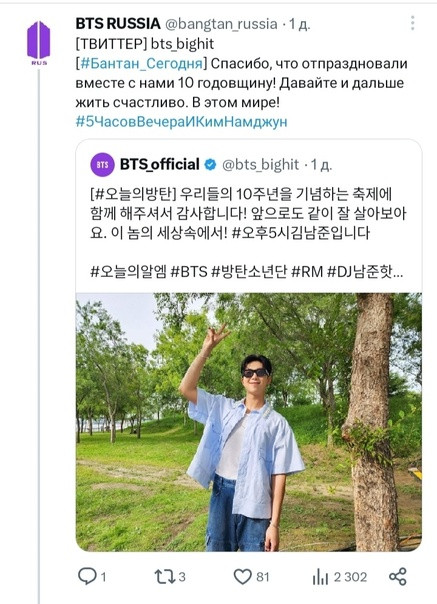Open quoted tweet Korean text body
437x604 pixels.
click(248, 233)
